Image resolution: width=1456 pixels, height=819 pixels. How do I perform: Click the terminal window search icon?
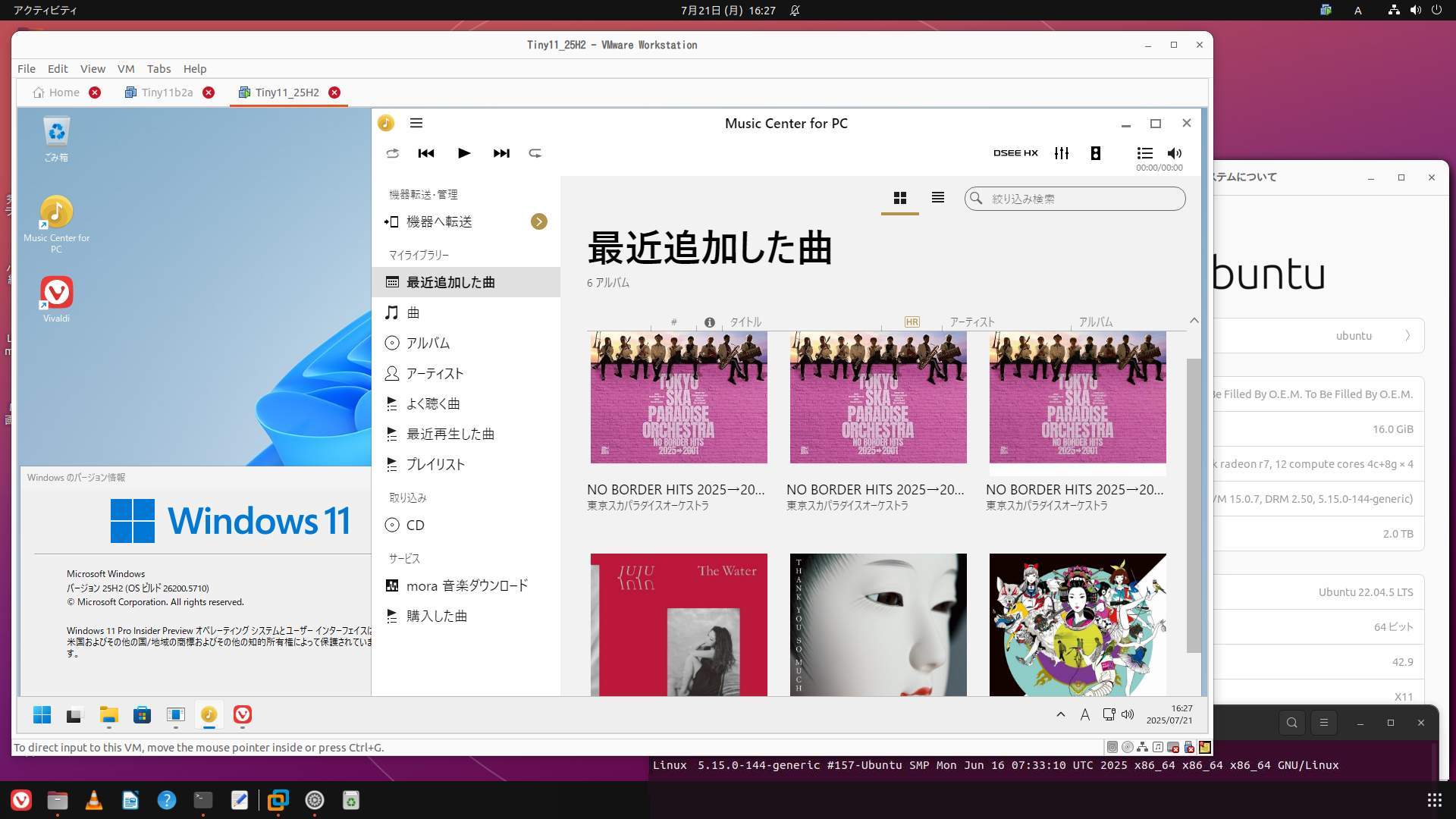click(x=1292, y=723)
